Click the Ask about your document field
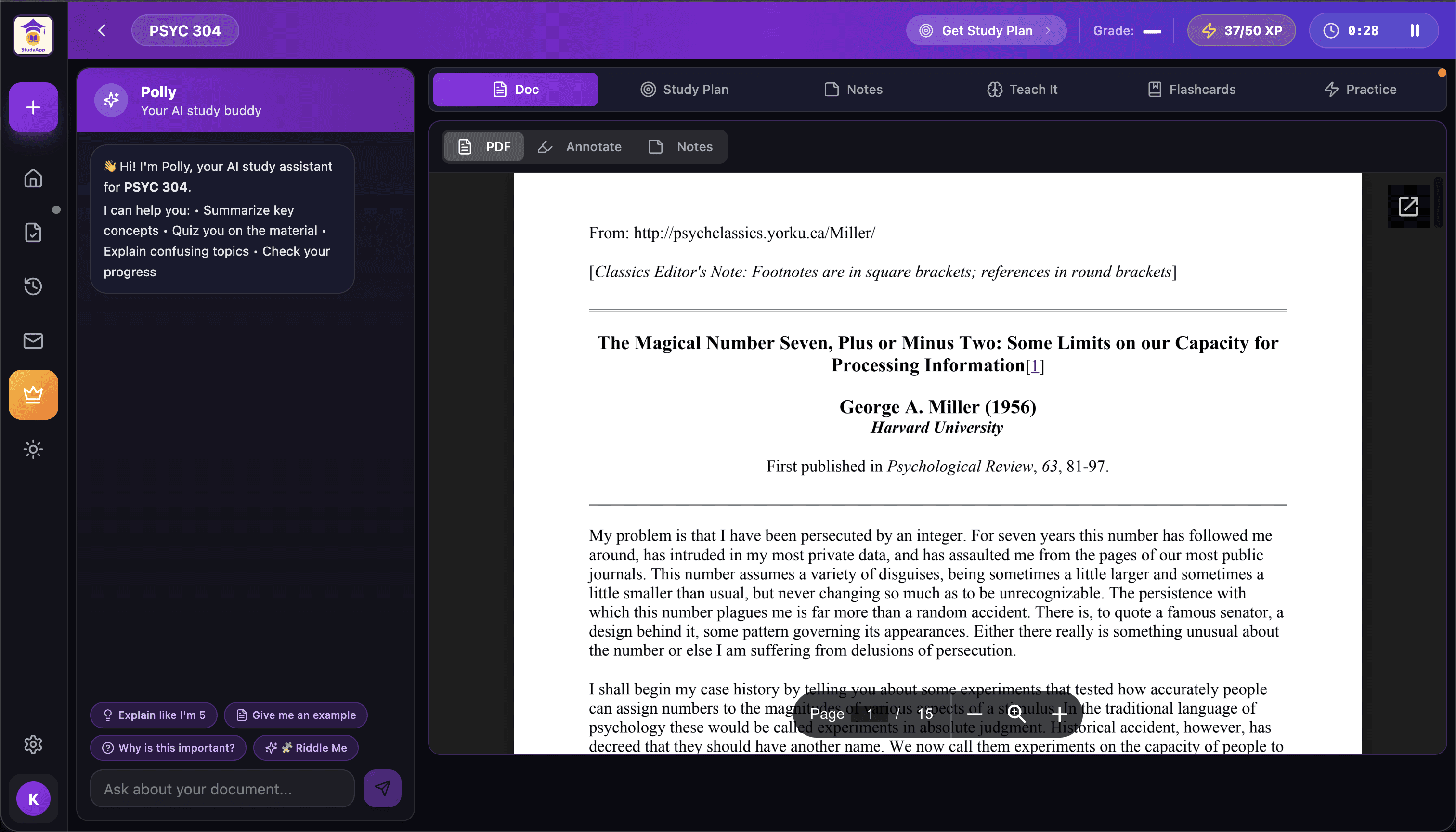The image size is (1456, 832). coord(222,789)
